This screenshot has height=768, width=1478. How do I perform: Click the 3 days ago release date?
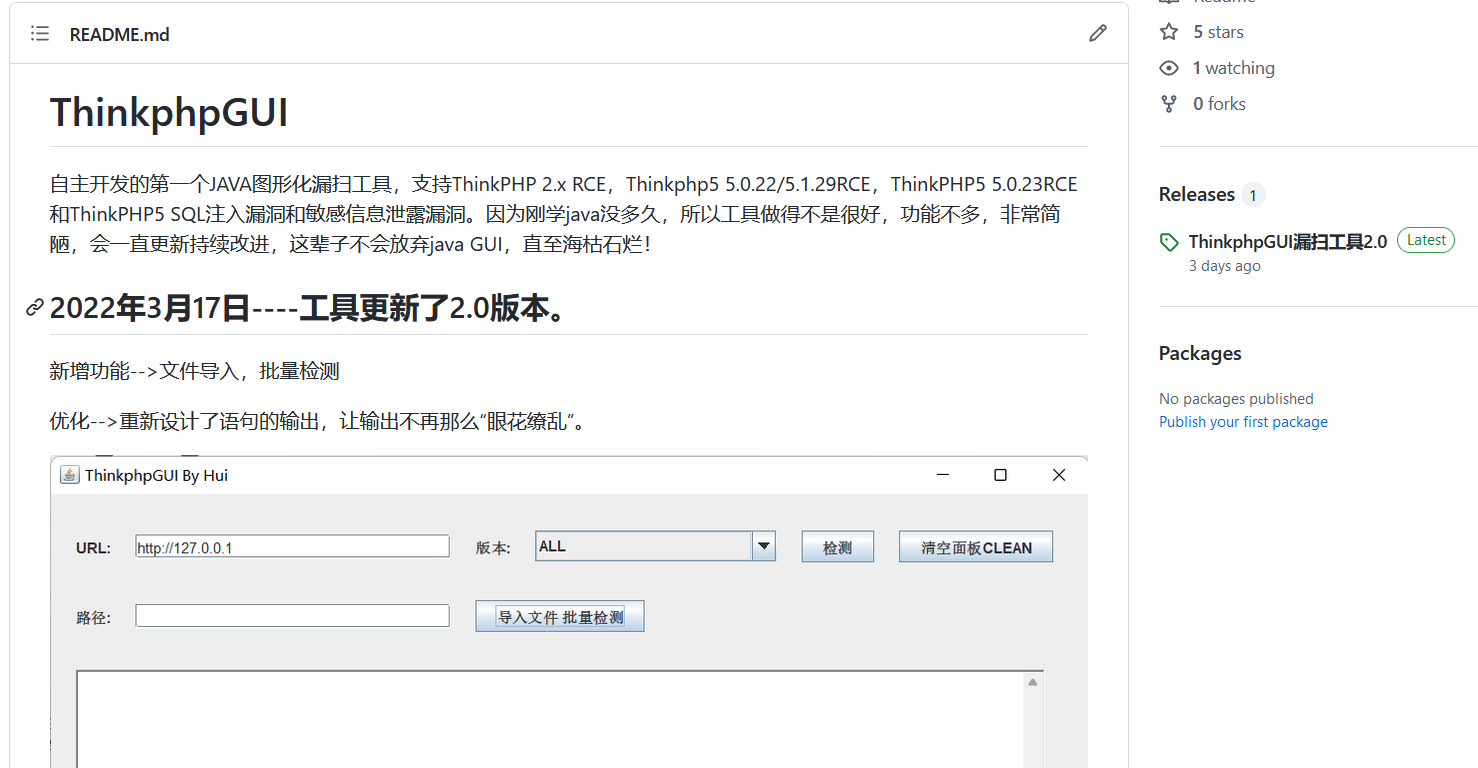pyautogui.click(x=1225, y=266)
